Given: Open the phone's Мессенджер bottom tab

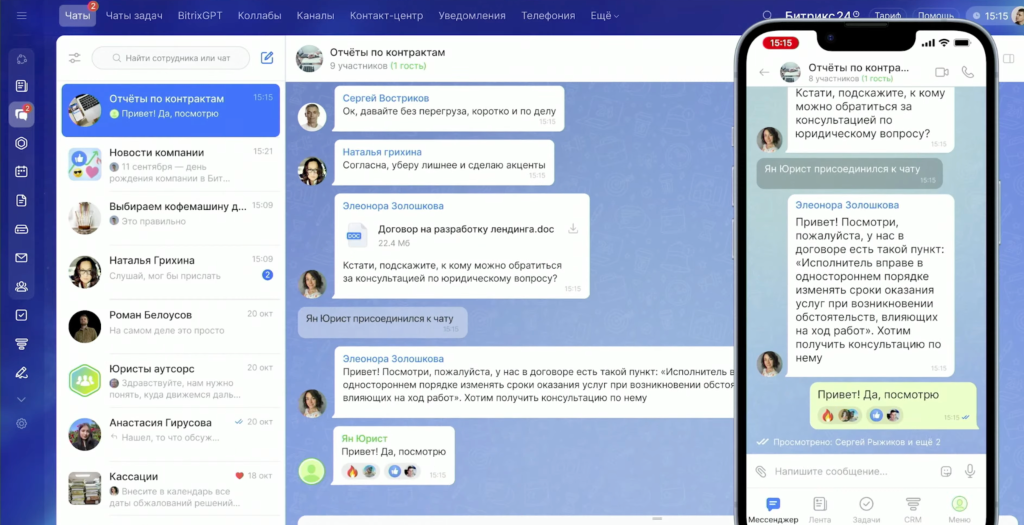Looking at the screenshot, I should (x=773, y=509).
